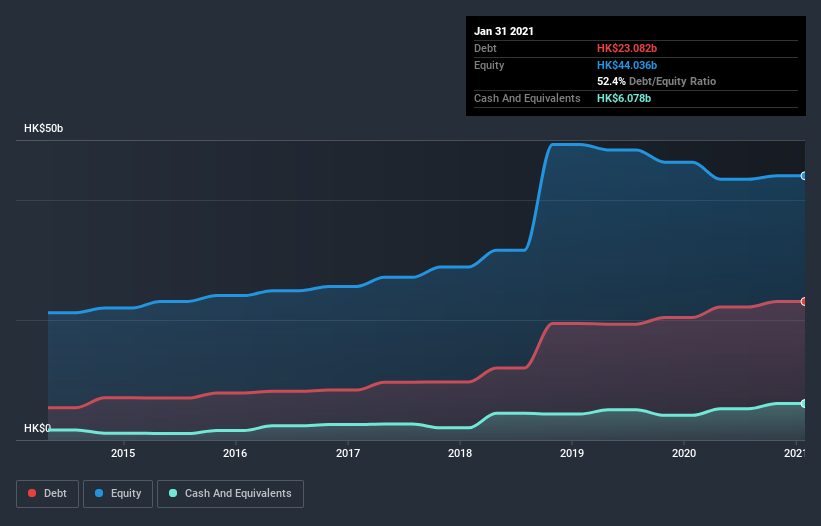Select the Equity endpoint marker on chart

click(x=804, y=176)
